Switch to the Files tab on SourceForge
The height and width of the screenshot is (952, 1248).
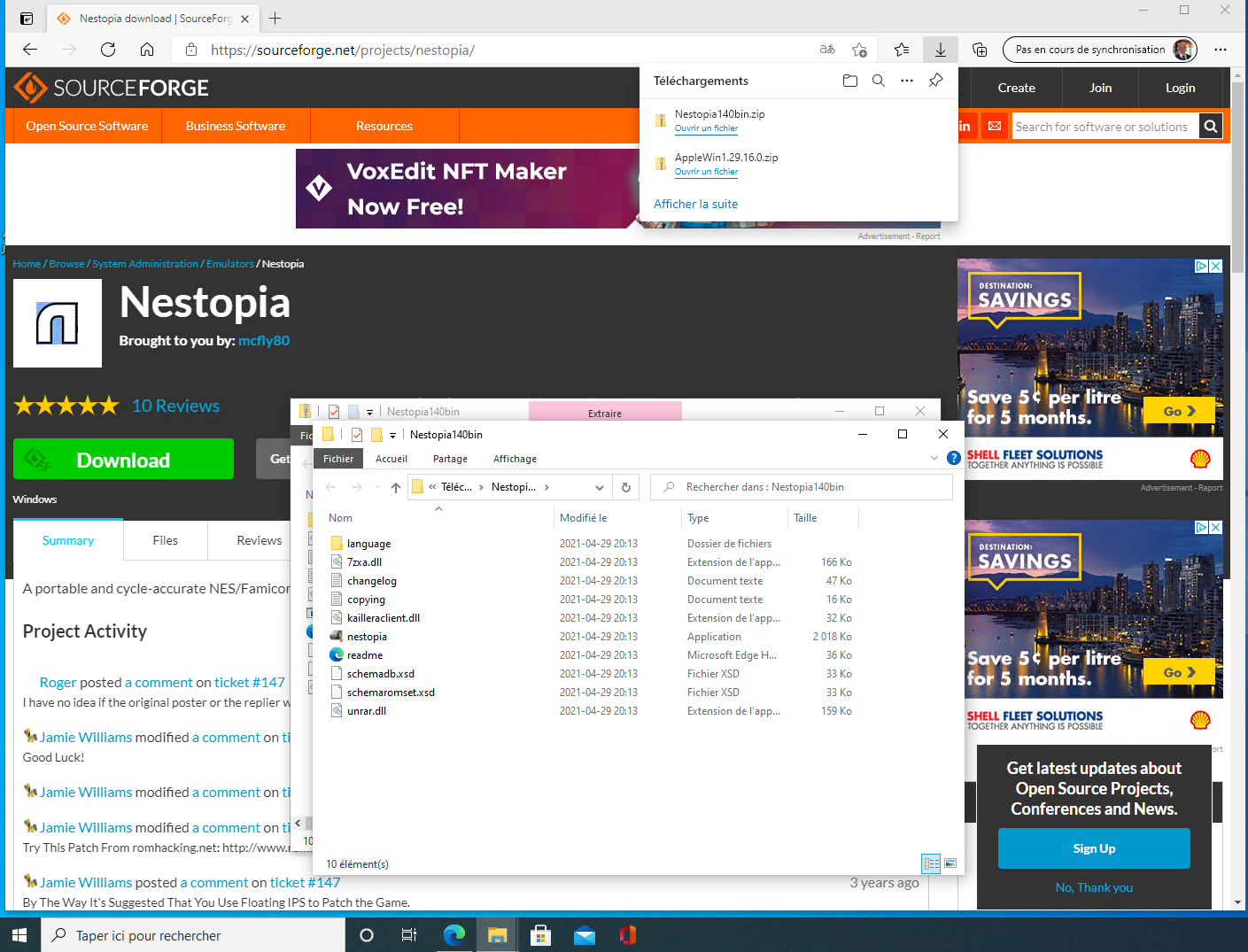click(166, 540)
